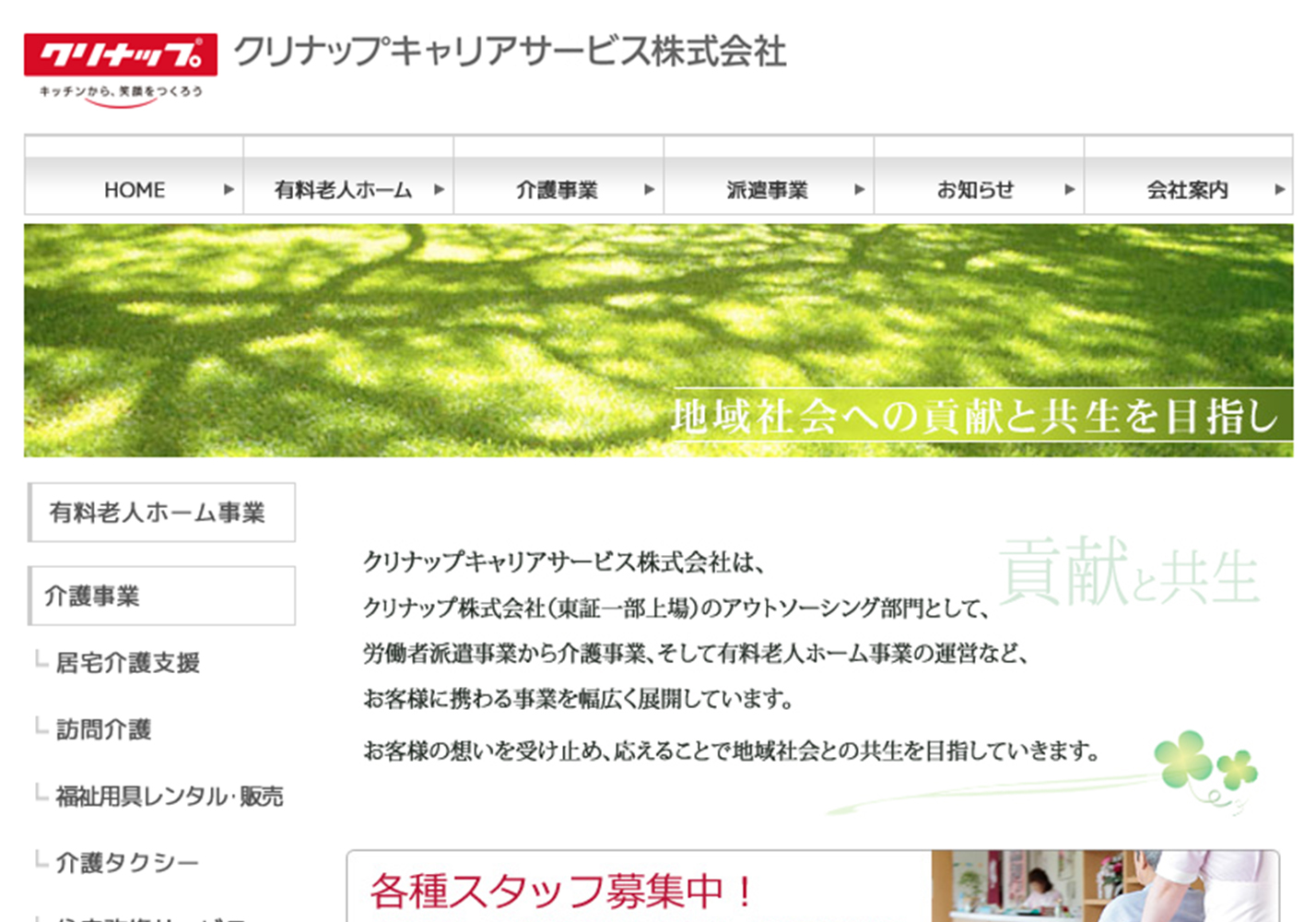This screenshot has width=1316, height=922.
Task: Click the arrow next to 派遣事業
Action: click(859, 190)
